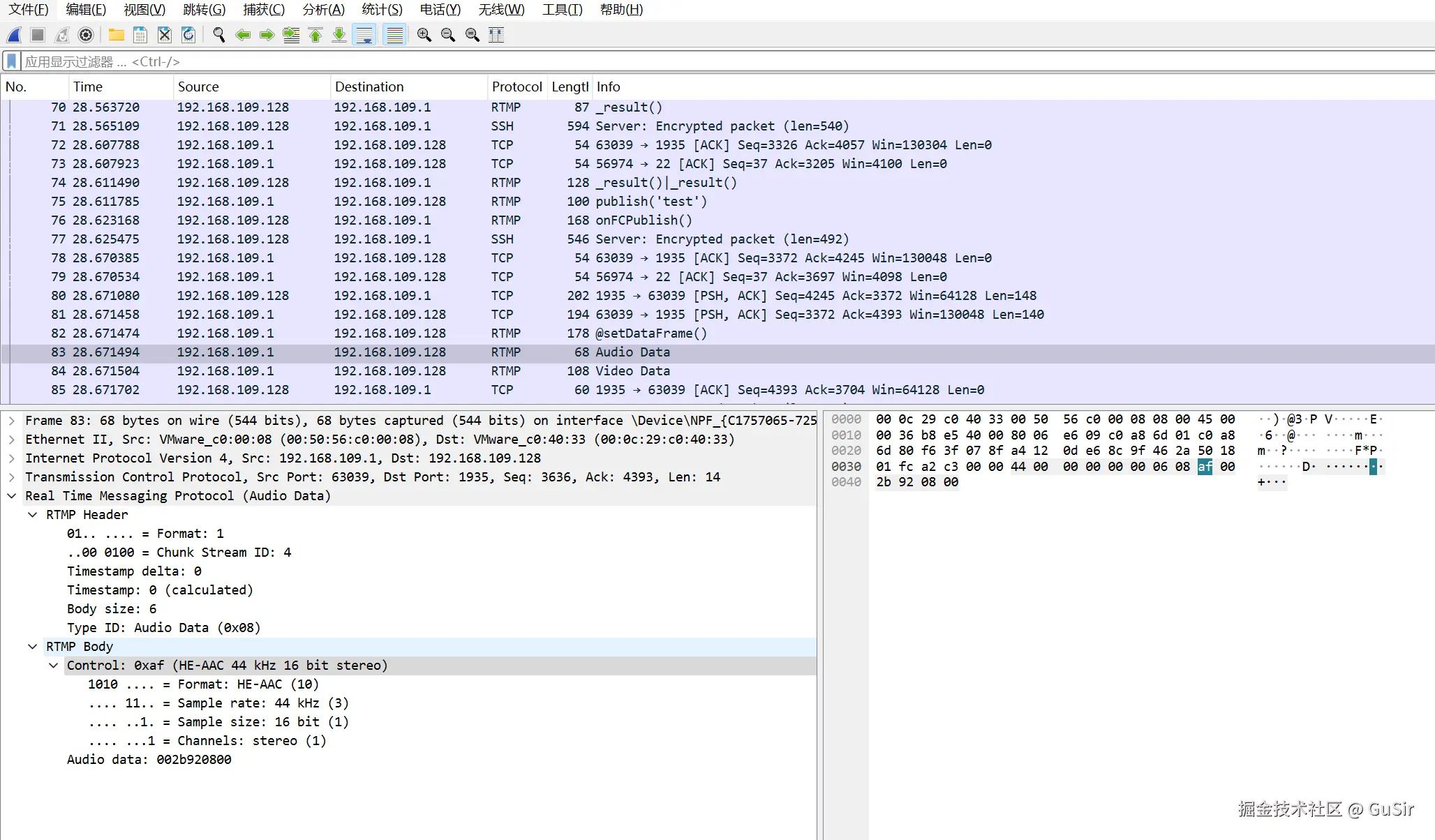1435x840 pixels.
Task: Open the 统计(S) menu
Action: [x=382, y=10]
